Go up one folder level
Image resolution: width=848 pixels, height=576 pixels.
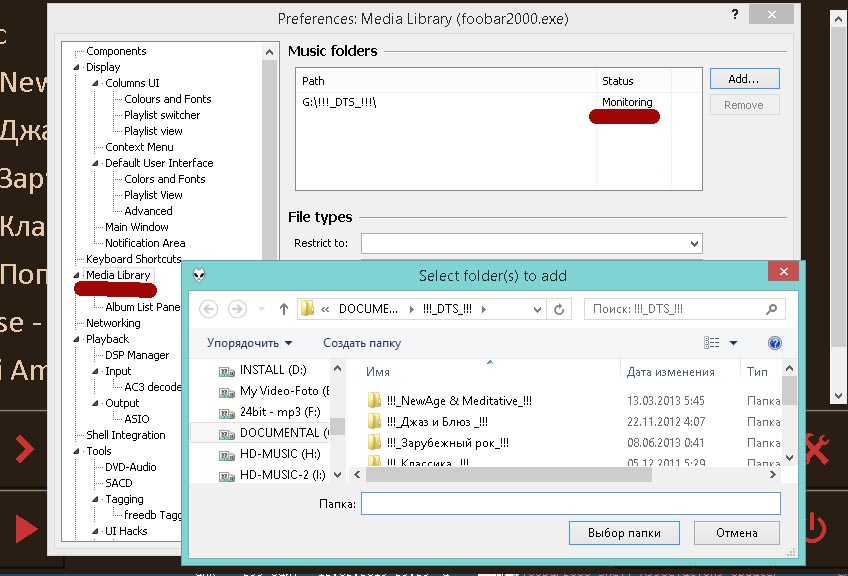point(283,309)
